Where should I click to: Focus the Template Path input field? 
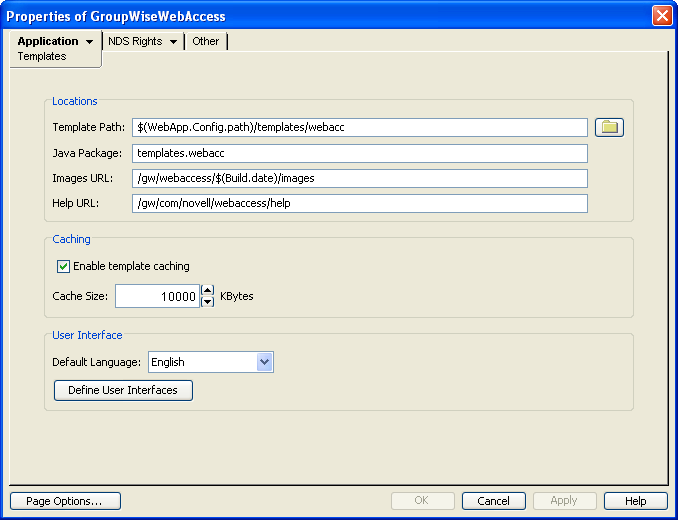(x=360, y=128)
